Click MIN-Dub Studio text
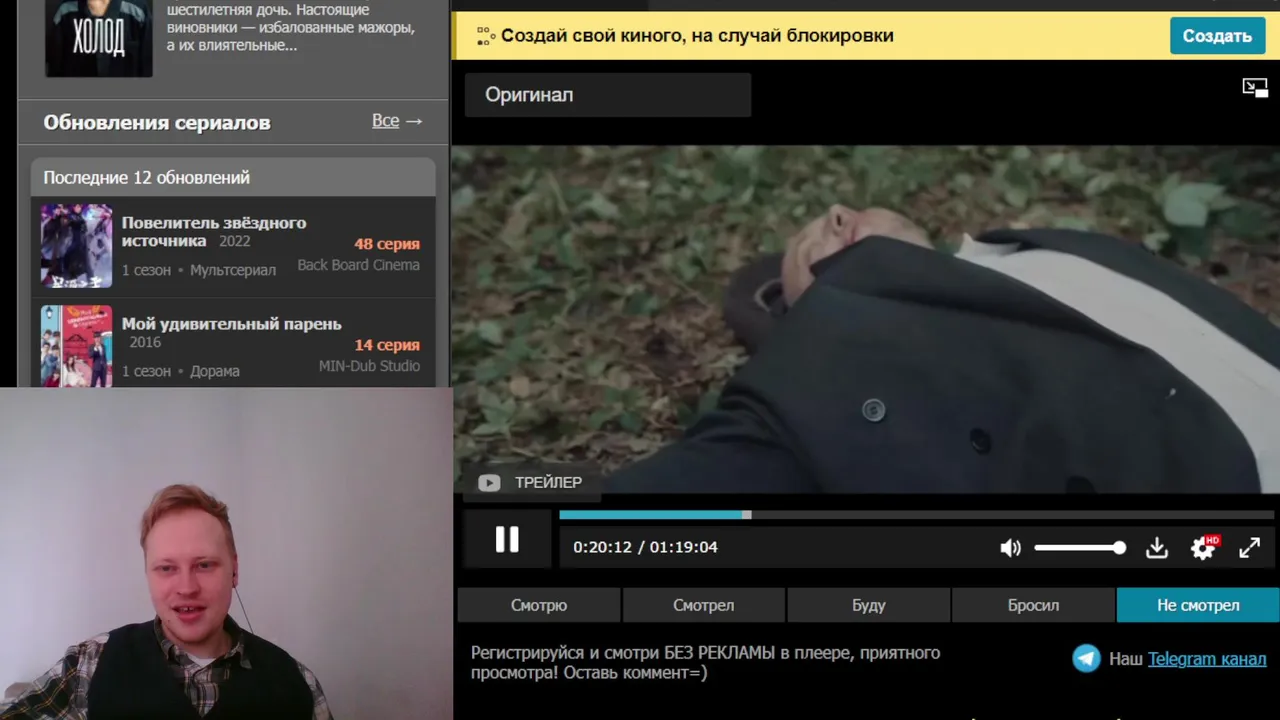Screen dimensions: 1280x720 [369, 366]
